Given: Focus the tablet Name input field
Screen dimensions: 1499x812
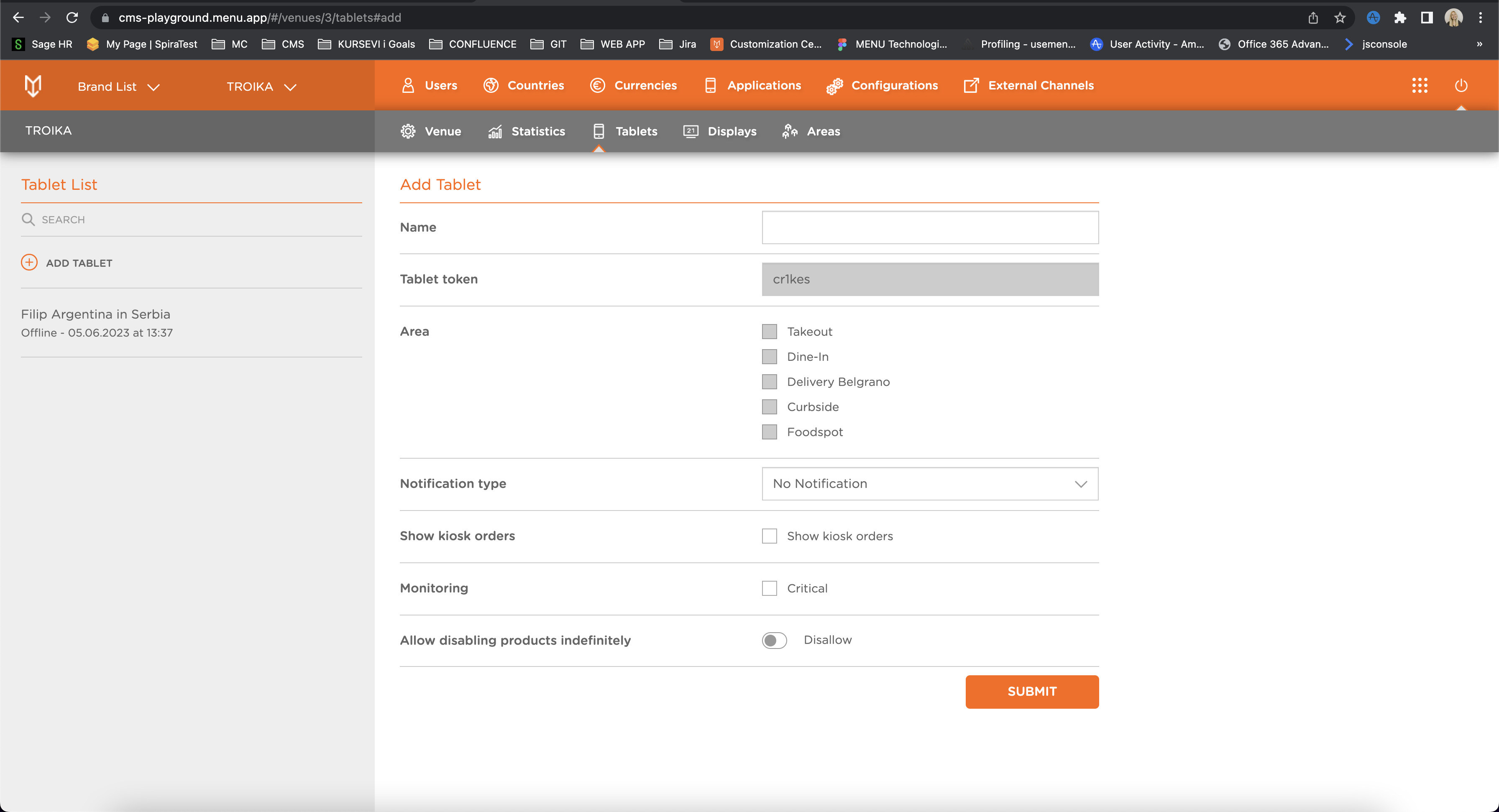Looking at the screenshot, I should pos(930,227).
